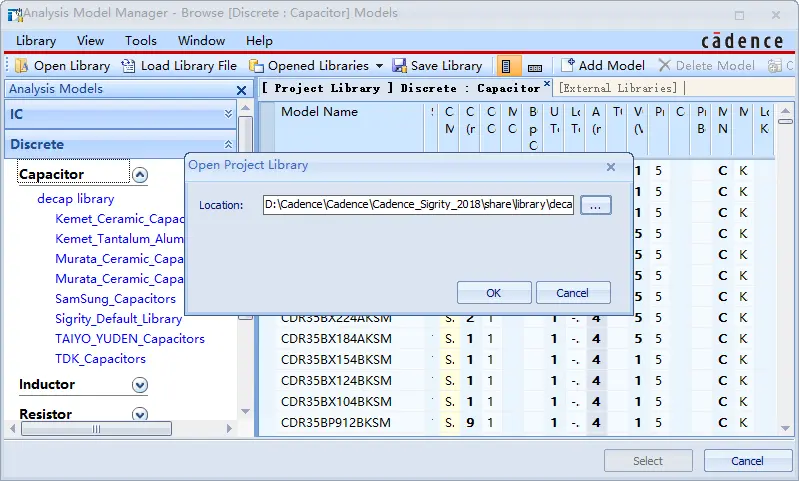
Task: Select model row CDR35BX104BKSM
Action: [x=336, y=402]
